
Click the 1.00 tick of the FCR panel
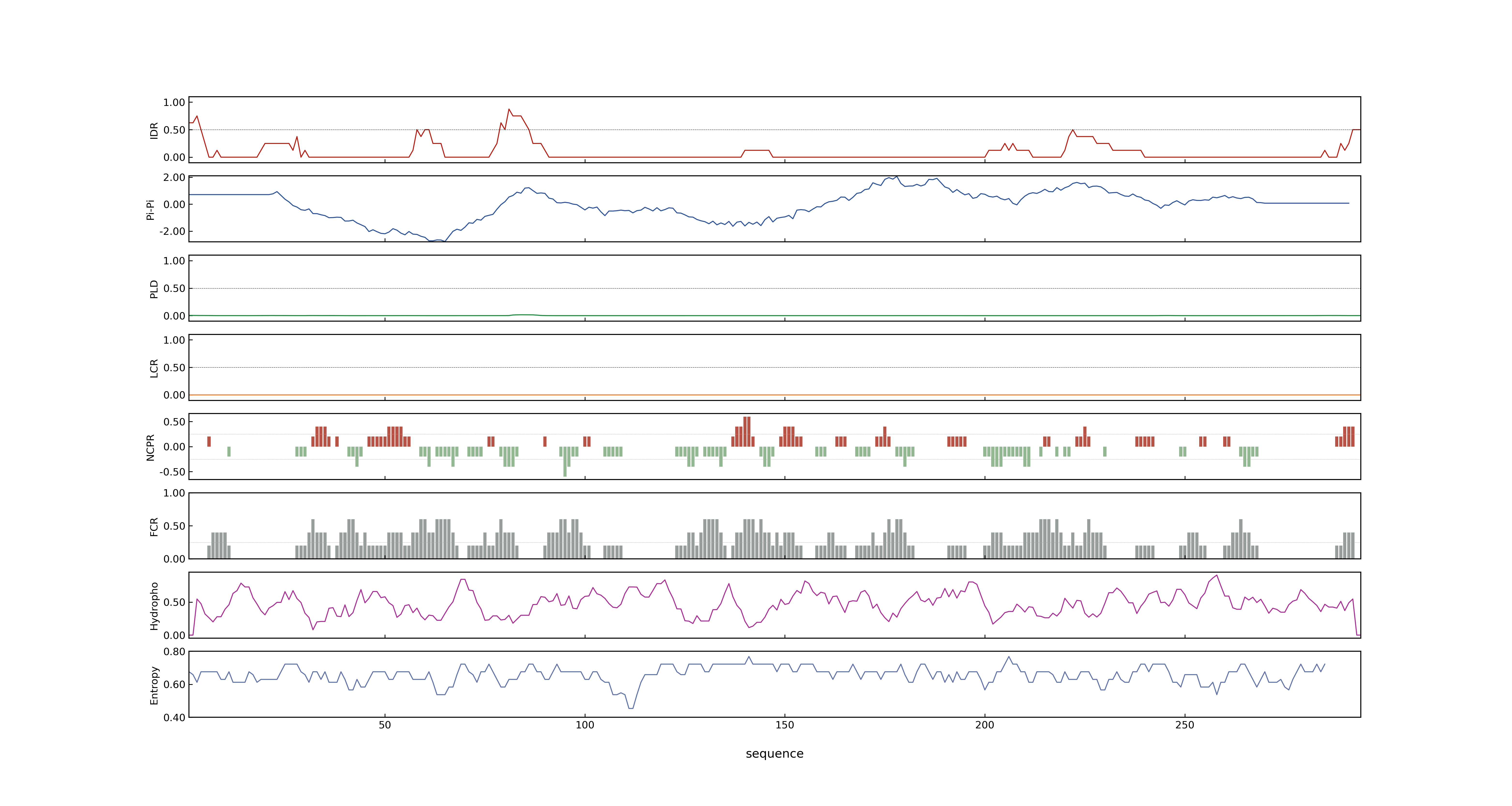click(x=174, y=493)
